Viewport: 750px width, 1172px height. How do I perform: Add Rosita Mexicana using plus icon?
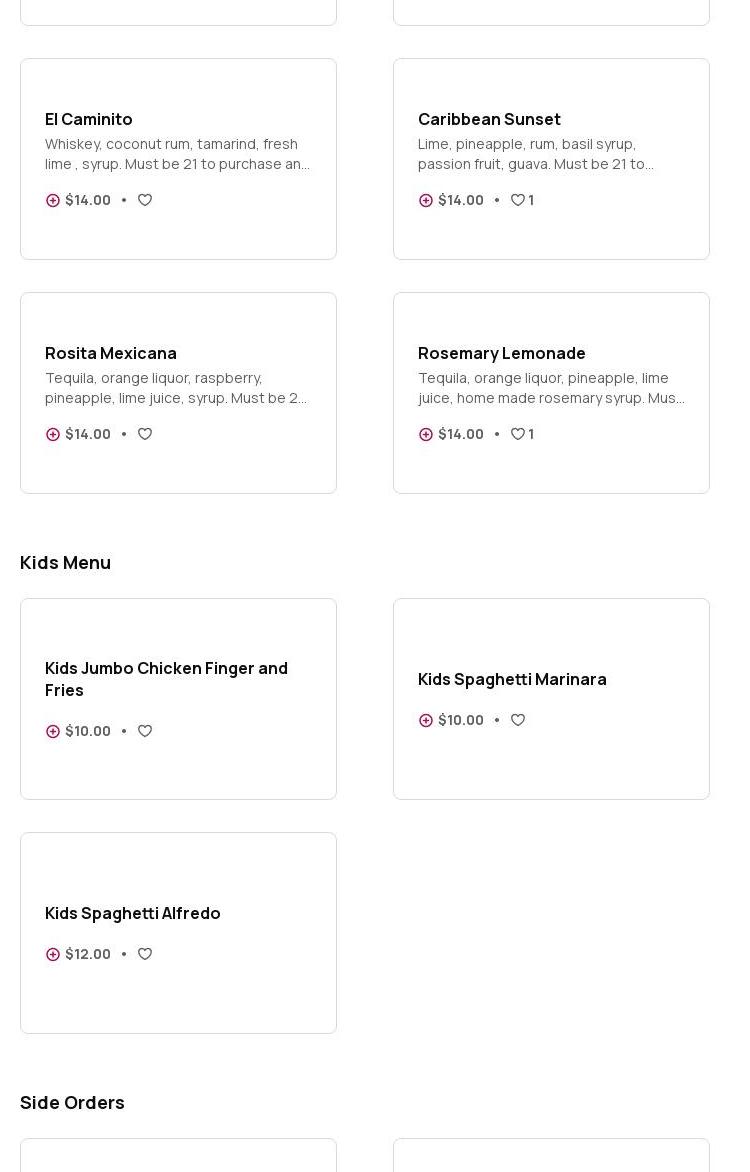tap(53, 434)
